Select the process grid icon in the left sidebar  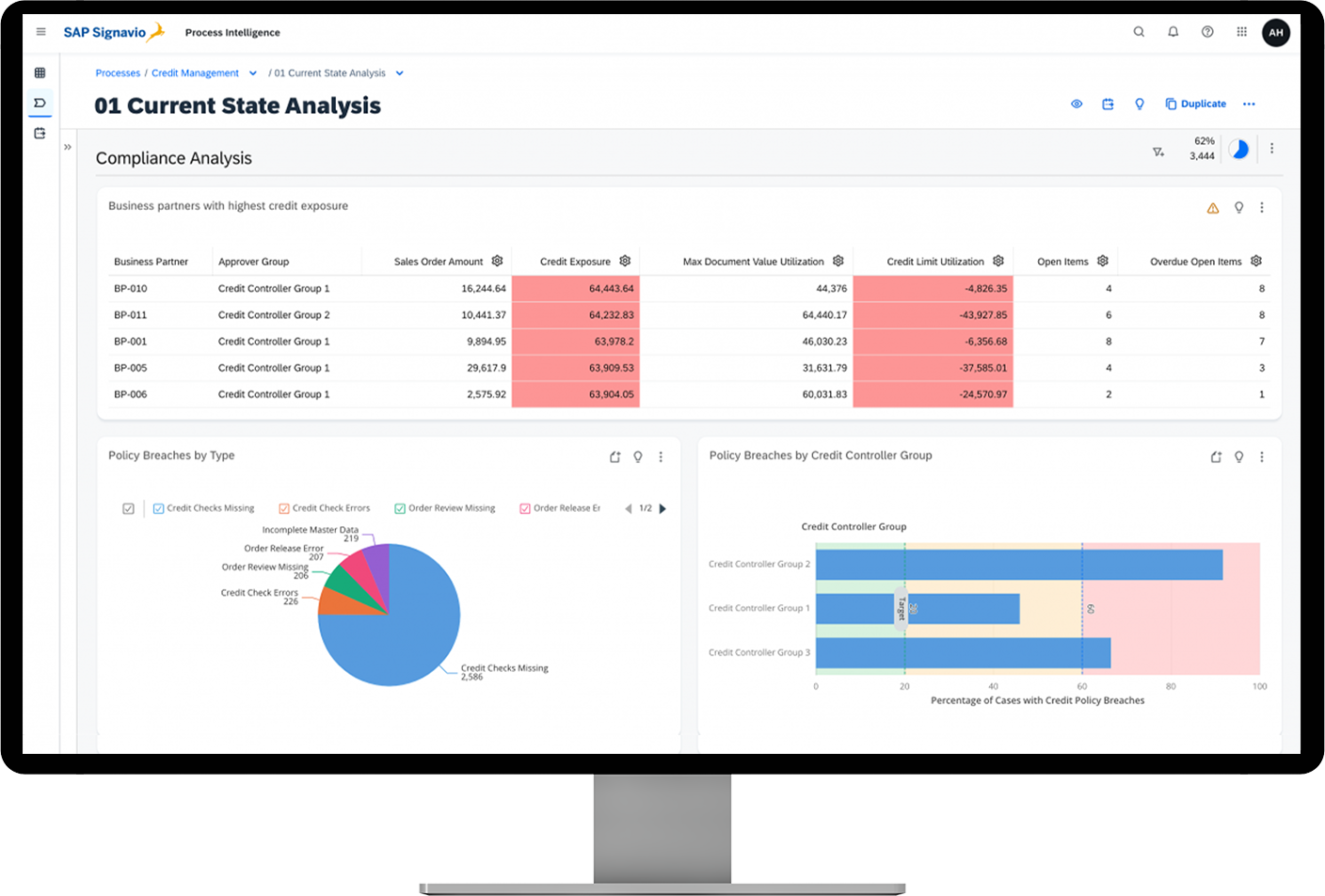pos(39,72)
